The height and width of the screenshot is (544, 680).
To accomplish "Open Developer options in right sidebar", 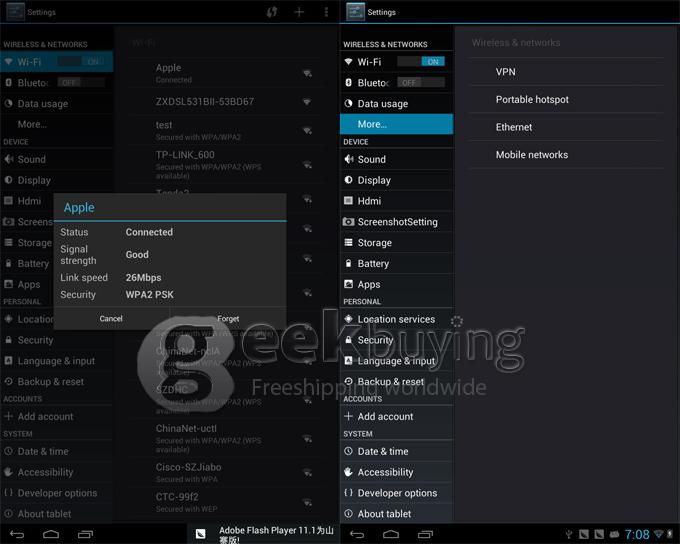I will (396, 493).
